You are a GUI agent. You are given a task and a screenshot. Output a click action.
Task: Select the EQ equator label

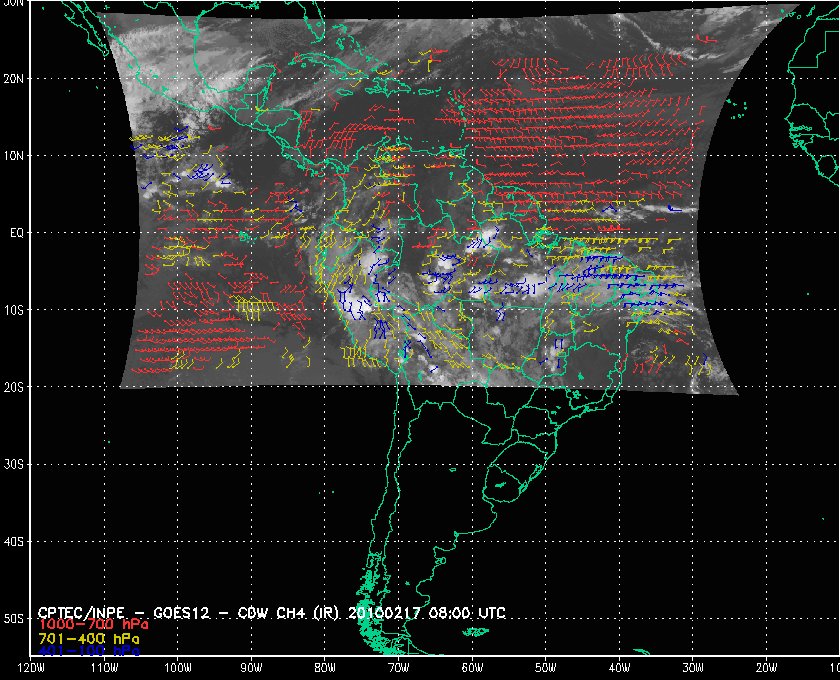click(16, 233)
